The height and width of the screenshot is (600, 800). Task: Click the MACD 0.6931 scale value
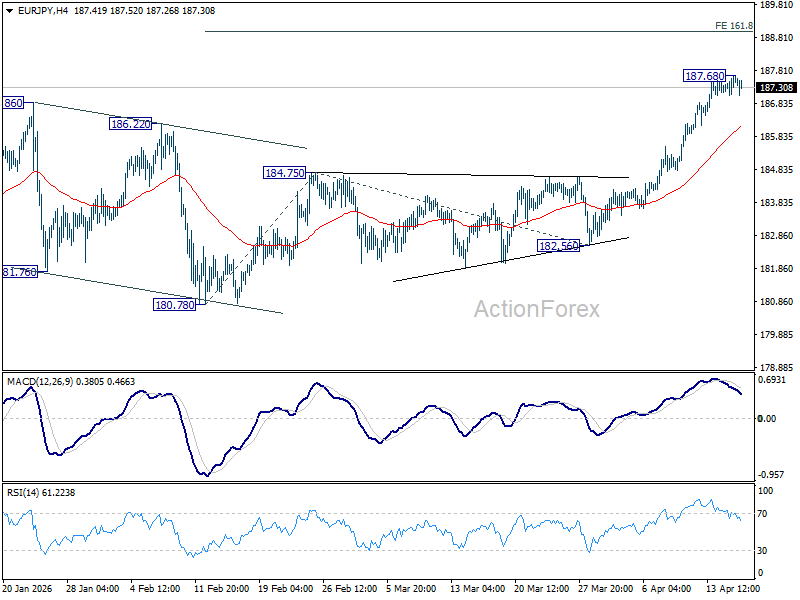click(772, 380)
